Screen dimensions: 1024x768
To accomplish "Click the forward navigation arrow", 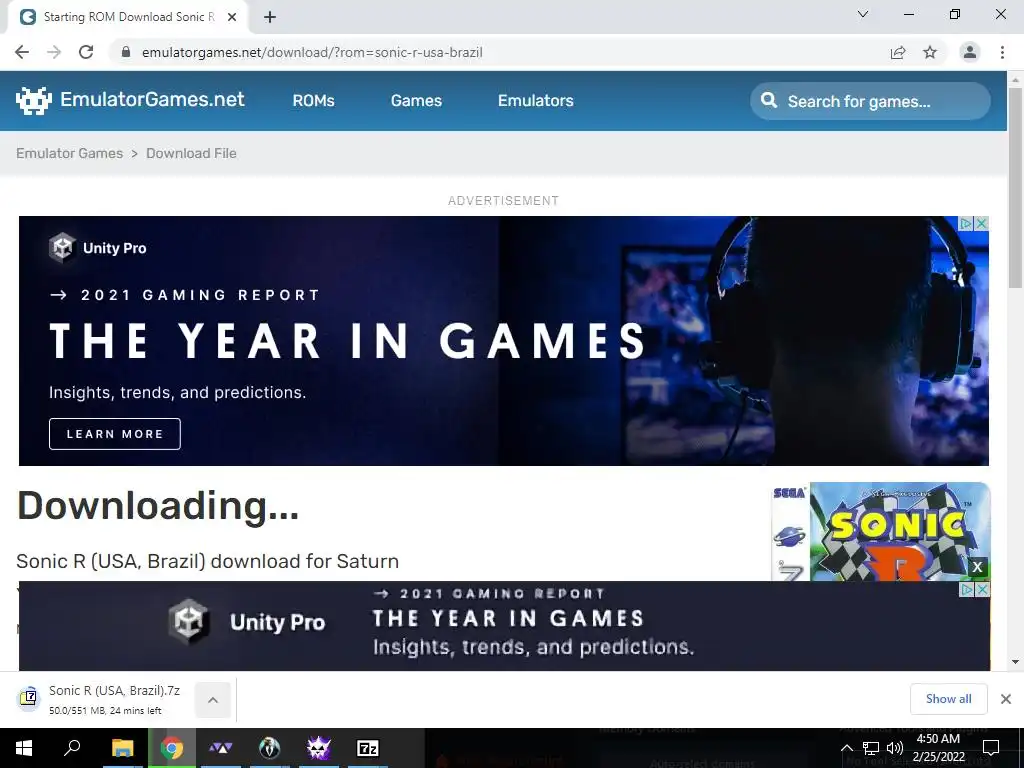I will (x=54, y=52).
